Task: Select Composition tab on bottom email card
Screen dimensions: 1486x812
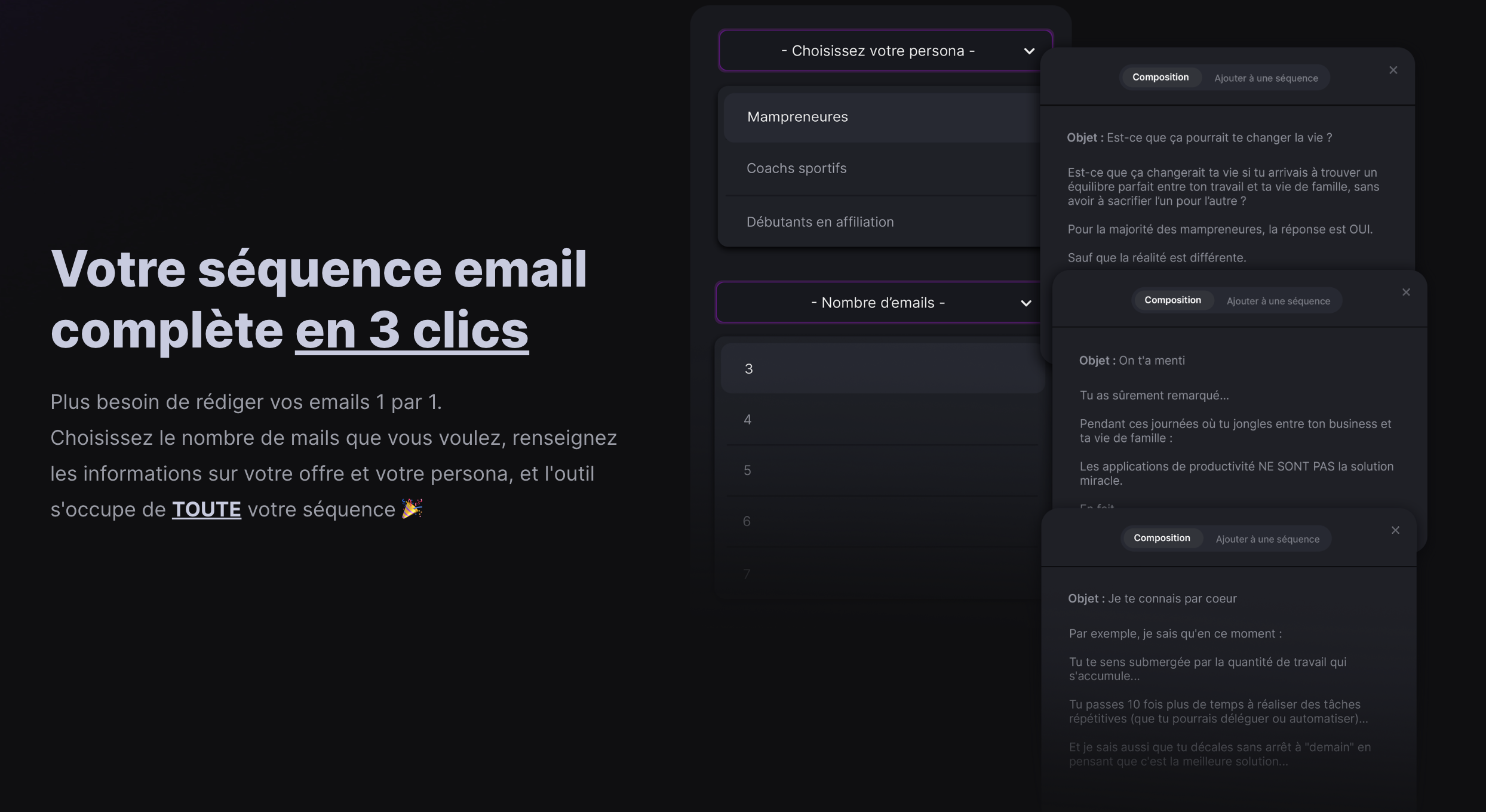Action: click(1161, 539)
